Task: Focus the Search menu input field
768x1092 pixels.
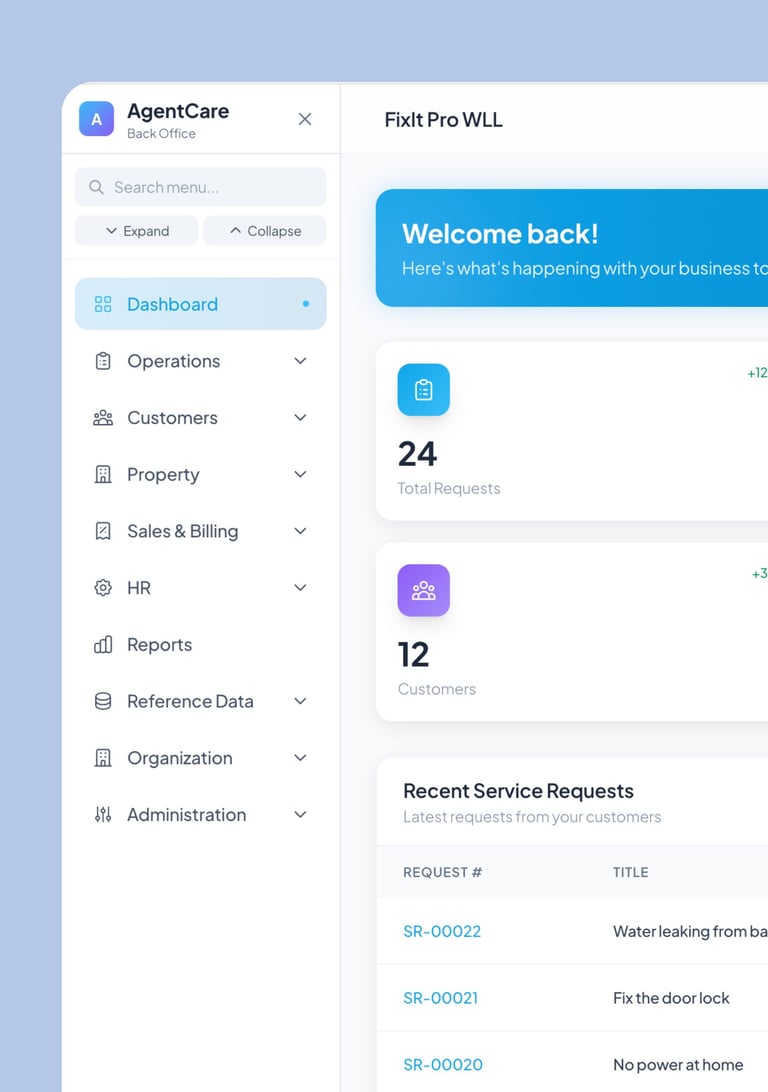Action: (x=201, y=187)
